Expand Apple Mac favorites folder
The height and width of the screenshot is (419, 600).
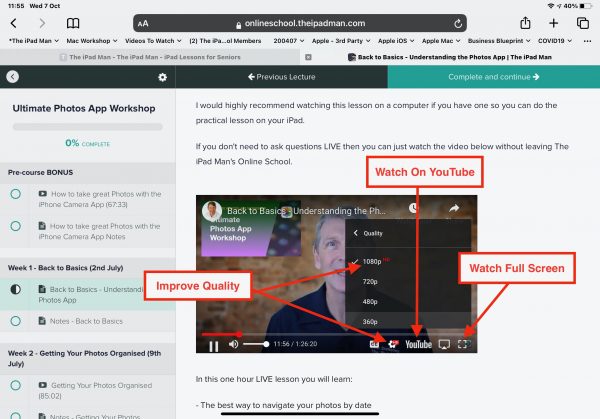441,41
